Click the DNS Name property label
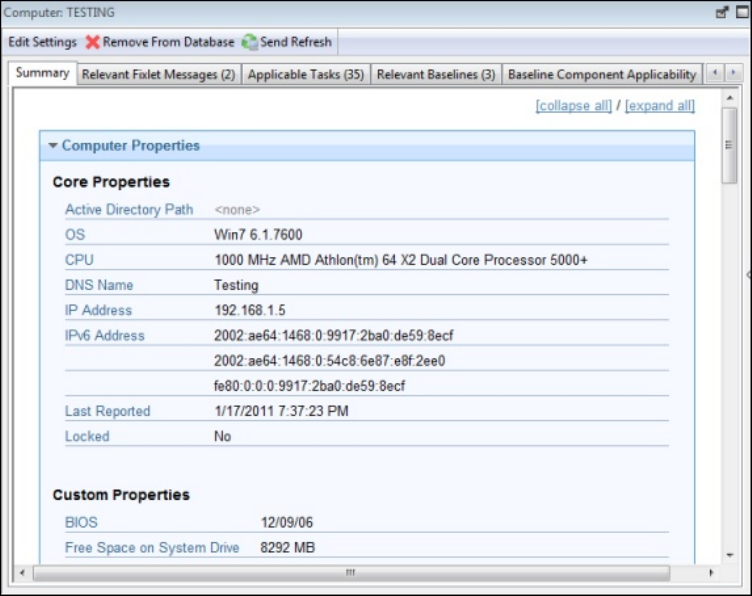Screen dimensions: 752x596 pos(99,285)
